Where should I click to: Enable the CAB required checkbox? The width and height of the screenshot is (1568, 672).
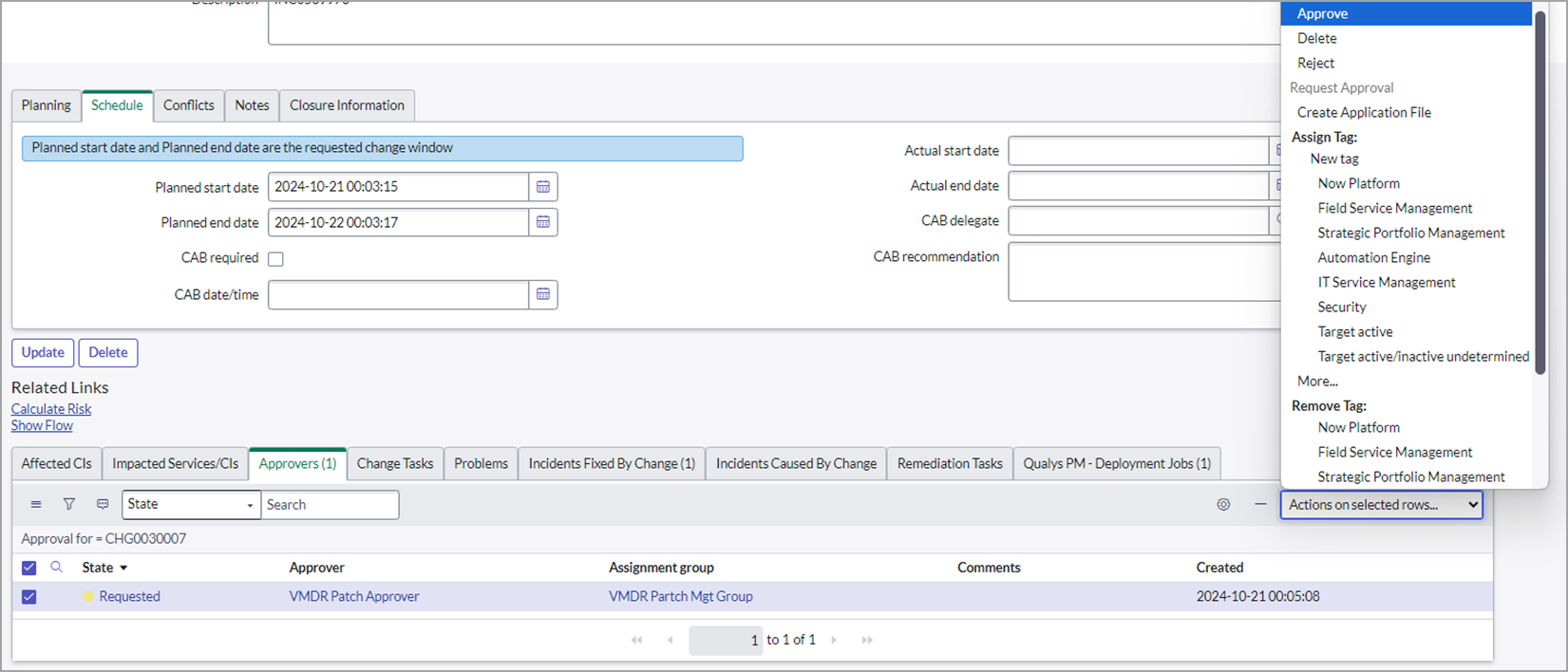(275, 259)
